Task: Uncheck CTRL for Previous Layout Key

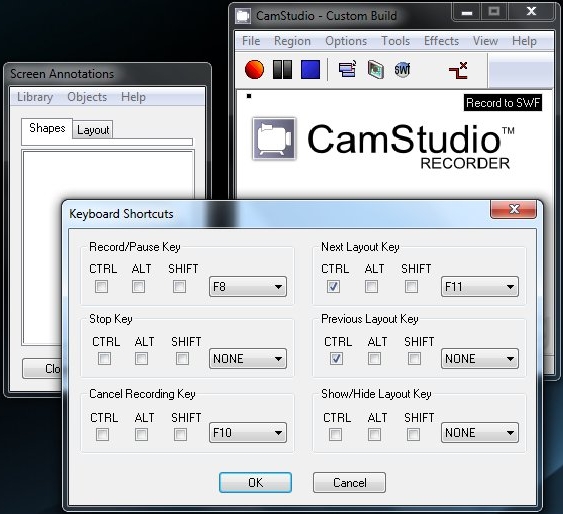Action: pyautogui.click(x=336, y=358)
